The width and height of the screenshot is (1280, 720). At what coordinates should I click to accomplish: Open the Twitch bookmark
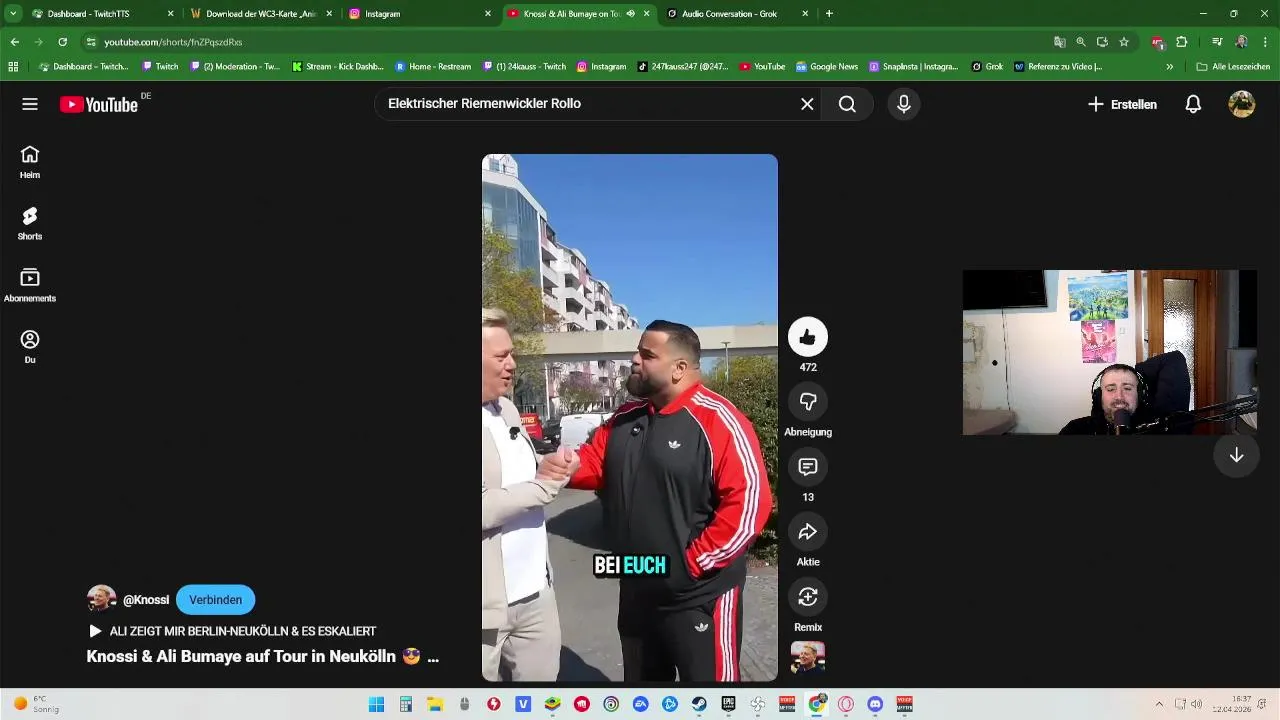[x=160, y=67]
